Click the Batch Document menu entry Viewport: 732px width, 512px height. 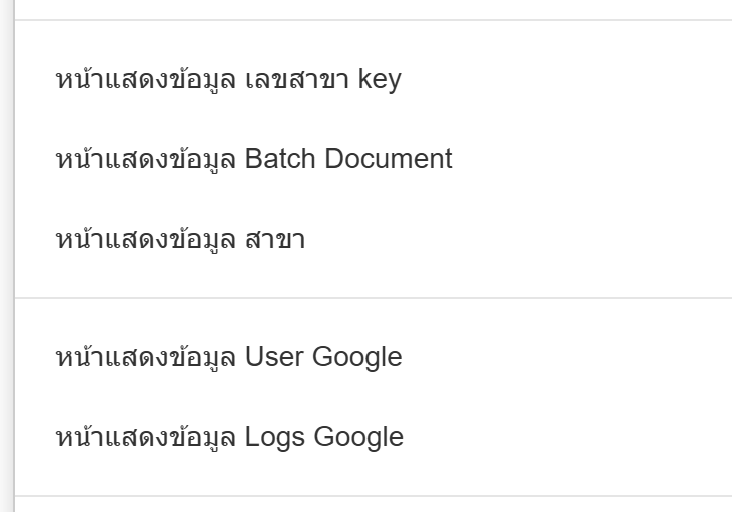point(254,159)
